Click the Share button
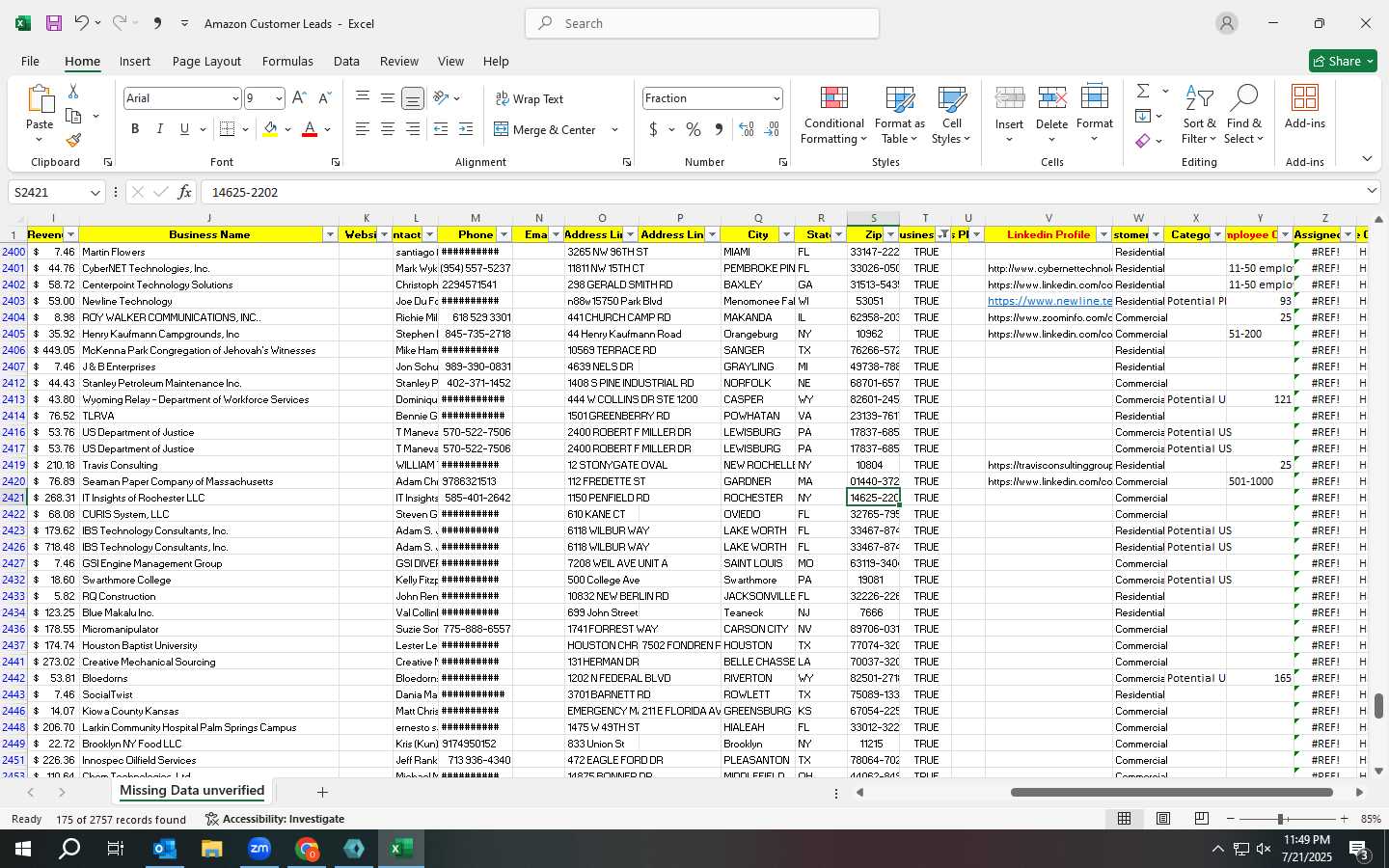 (1343, 61)
